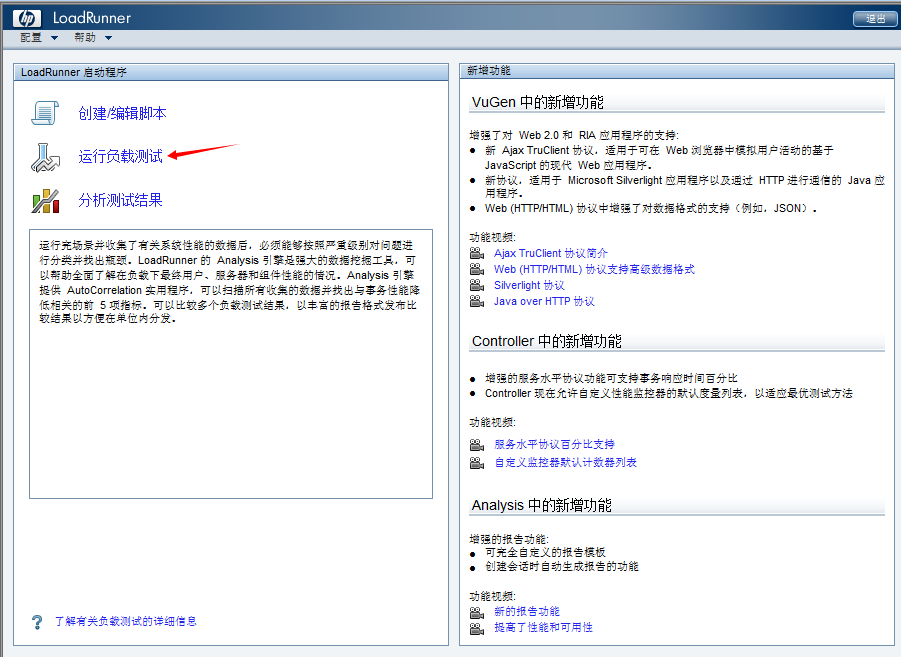
Task: Click the Analysis 中的新增功能 heading
Action: pyautogui.click(x=541, y=505)
